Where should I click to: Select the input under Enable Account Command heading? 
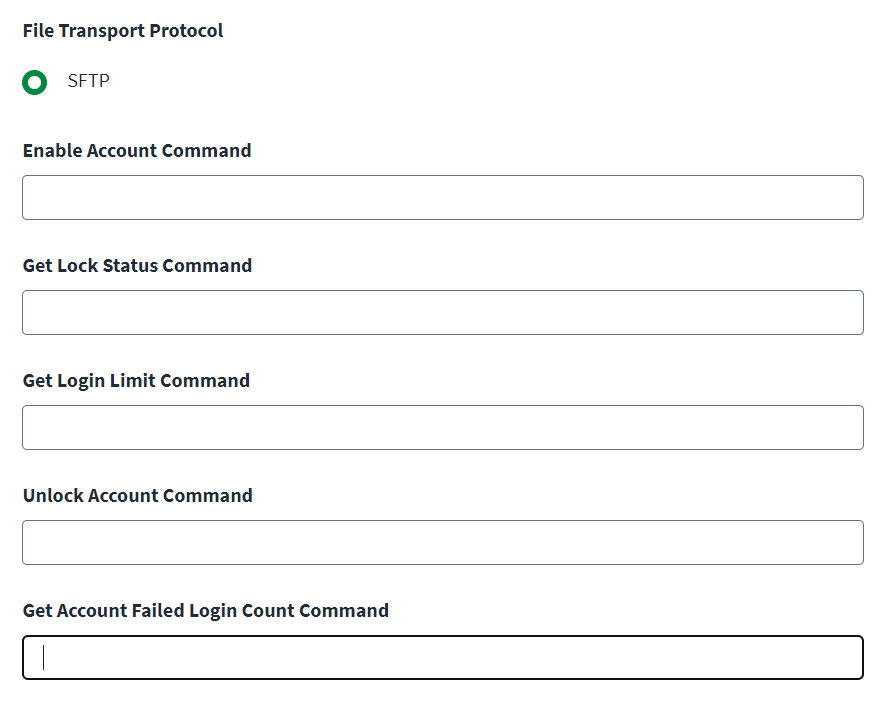pyautogui.click(x=443, y=198)
